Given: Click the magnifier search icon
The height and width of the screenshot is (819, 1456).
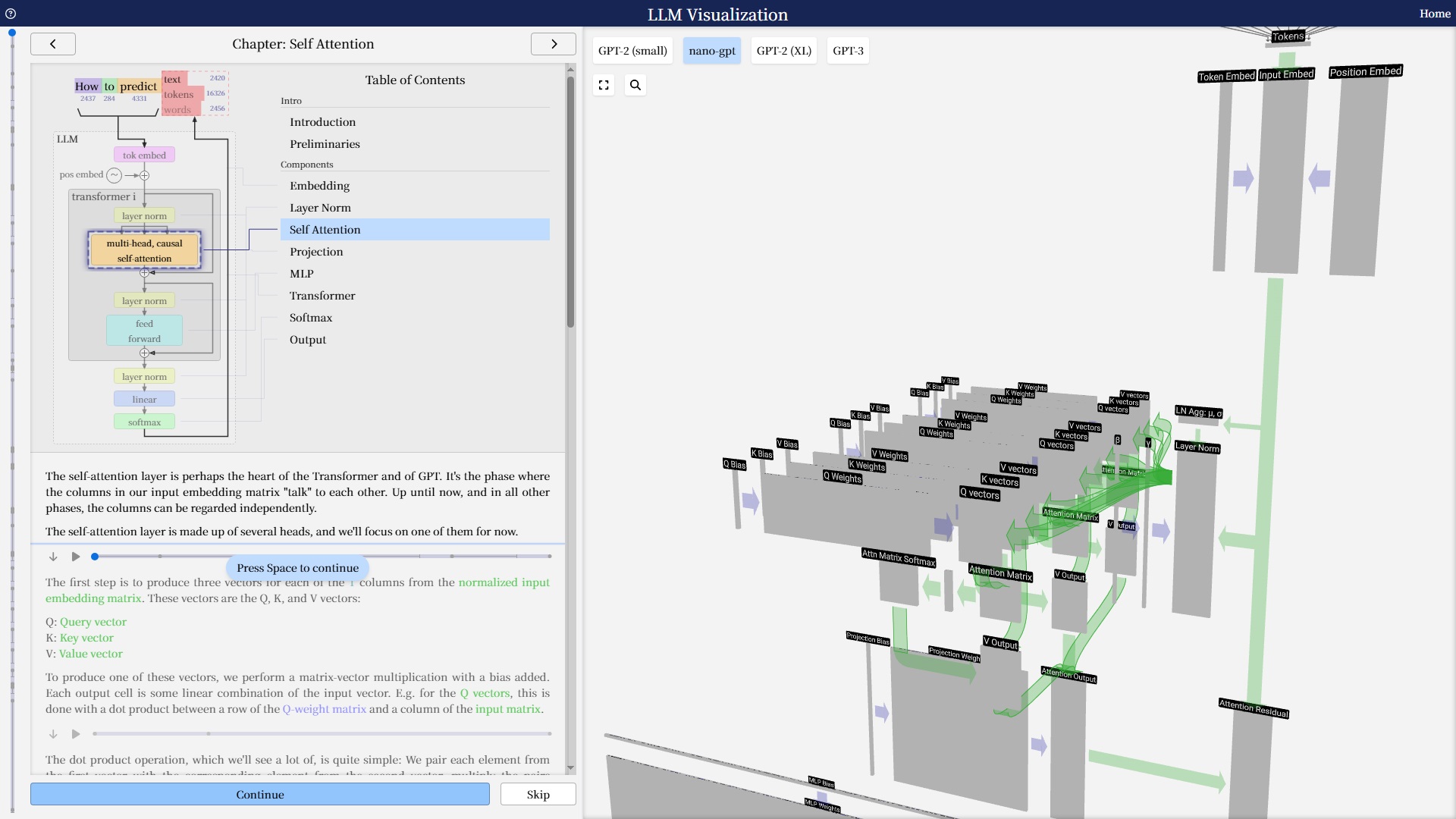Looking at the screenshot, I should [635, 85].
